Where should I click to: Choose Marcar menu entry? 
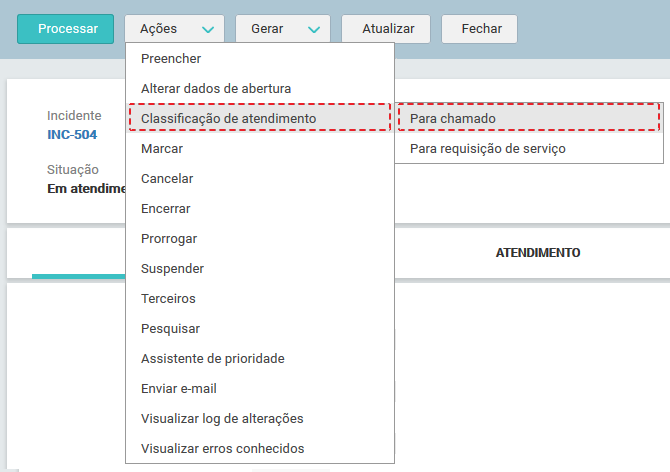click(x=260, y=148)
